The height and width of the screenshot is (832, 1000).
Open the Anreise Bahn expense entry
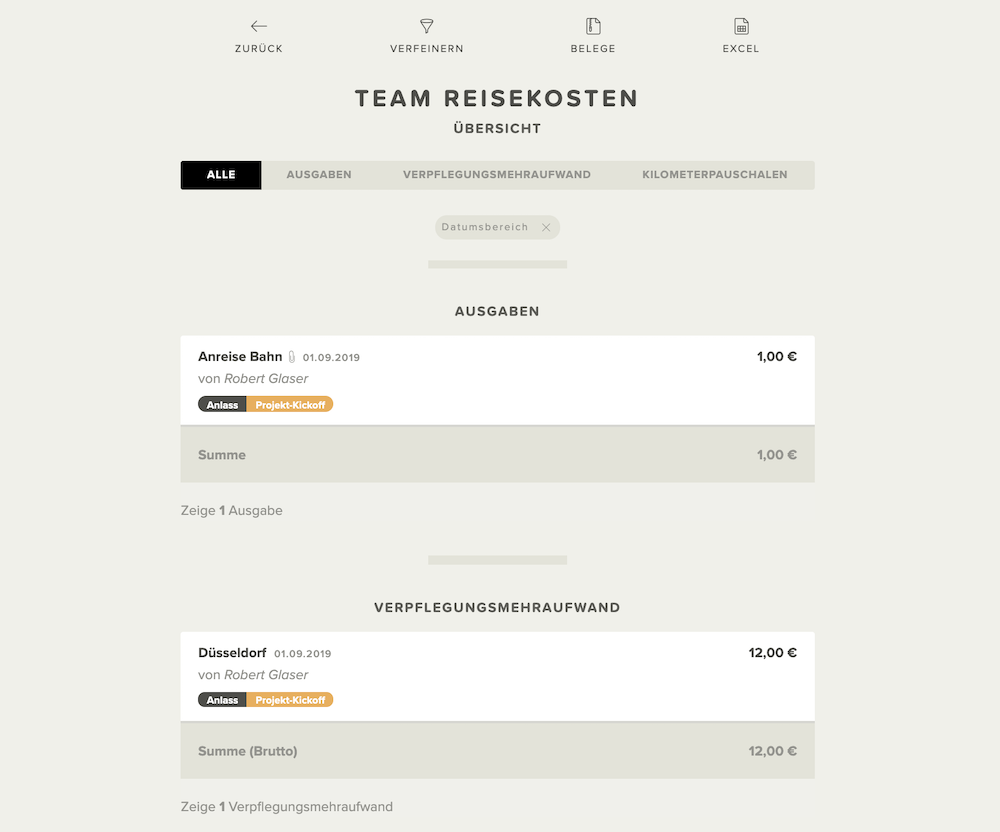497,380
